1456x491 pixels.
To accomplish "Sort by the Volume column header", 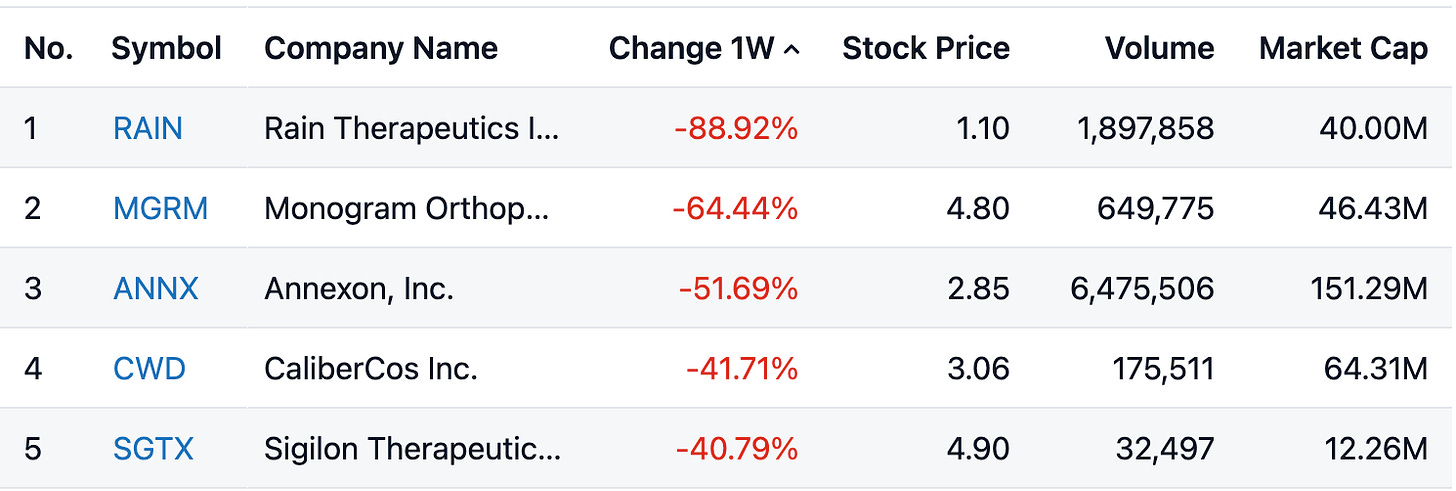I will click(1160, 48).
